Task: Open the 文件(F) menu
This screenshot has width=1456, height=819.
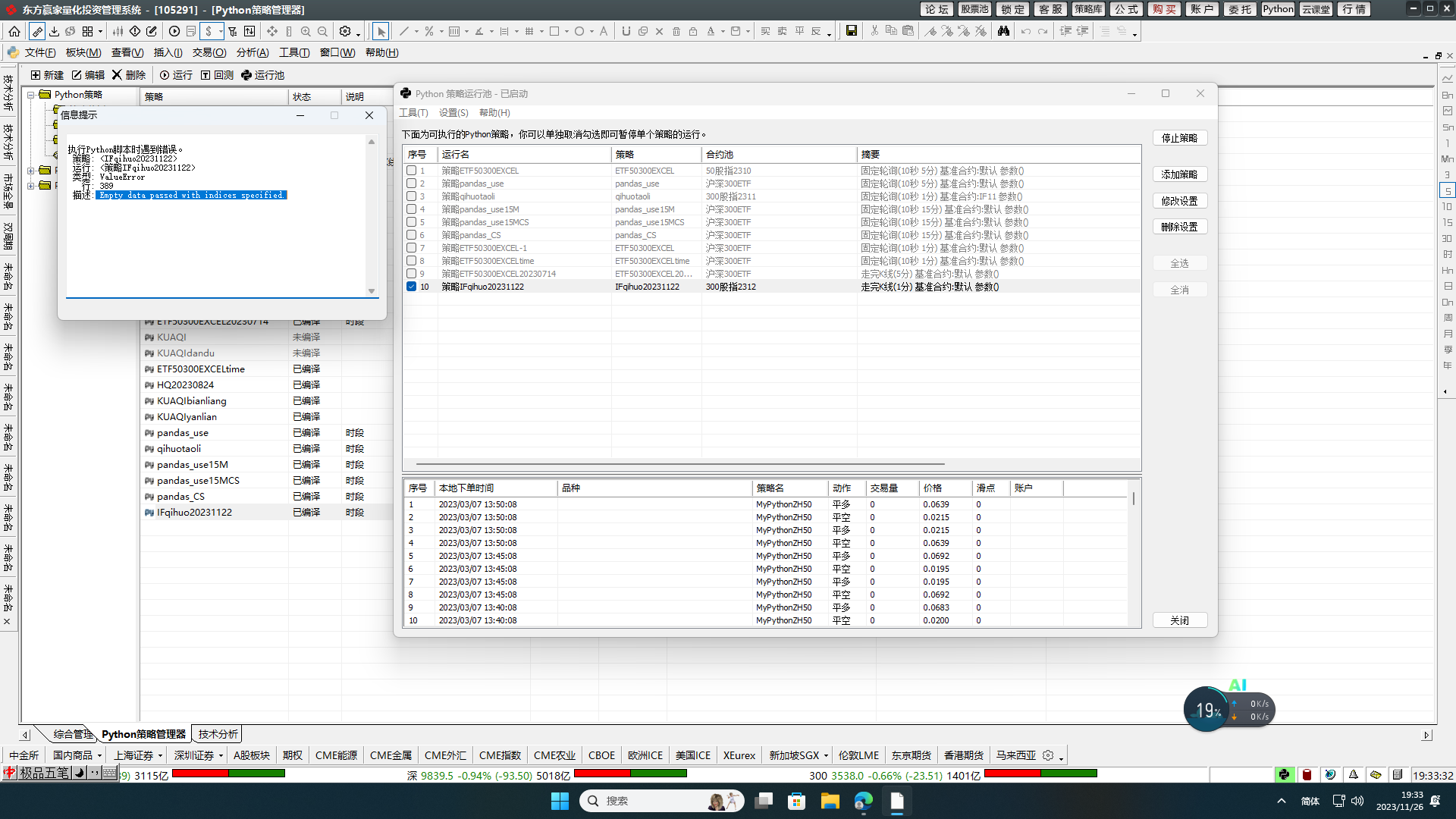Action: coord(40,52)
